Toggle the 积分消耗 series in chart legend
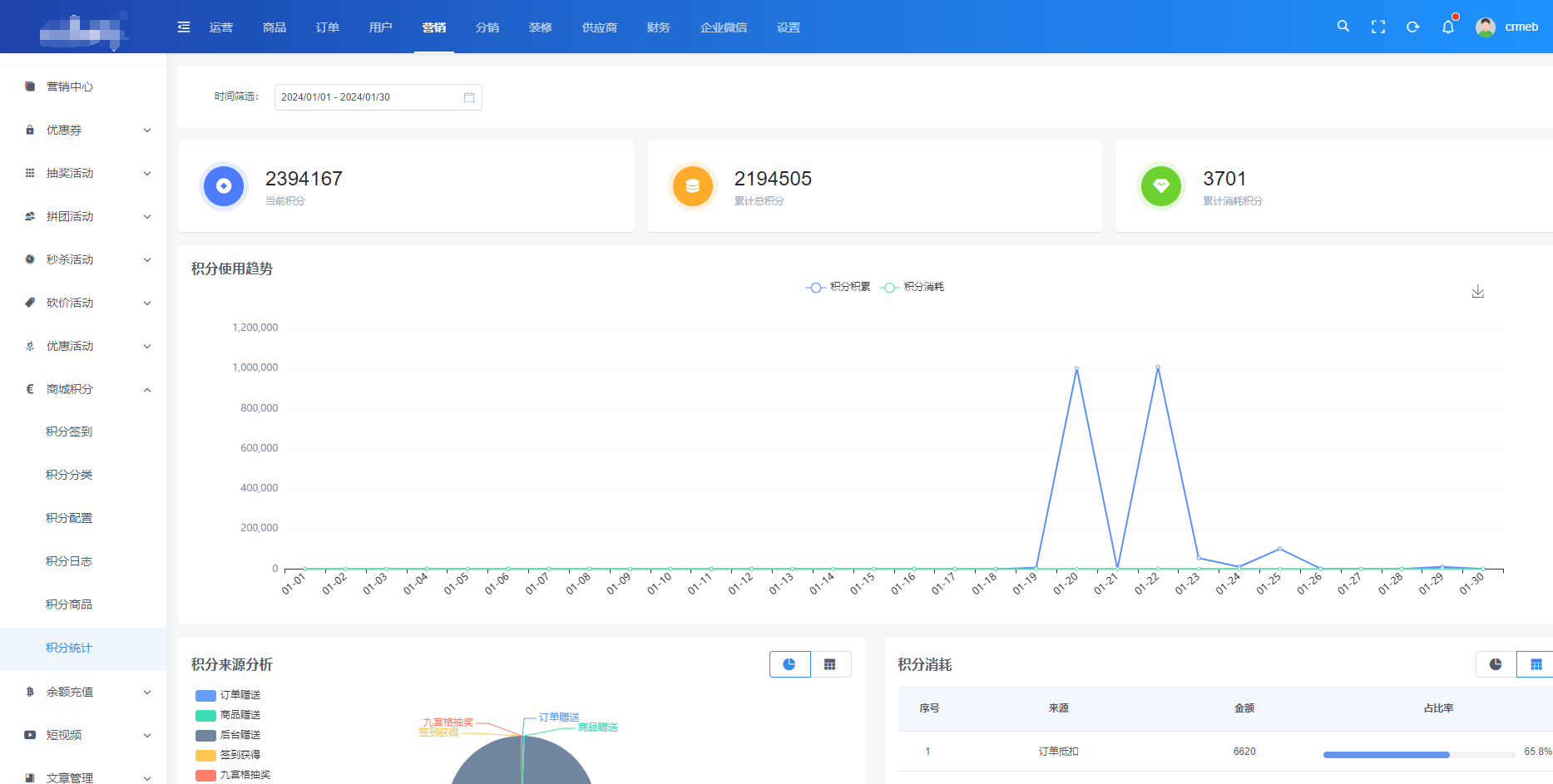The width and height of the screenshot is (1553, 784). click(x=912, y=287)
